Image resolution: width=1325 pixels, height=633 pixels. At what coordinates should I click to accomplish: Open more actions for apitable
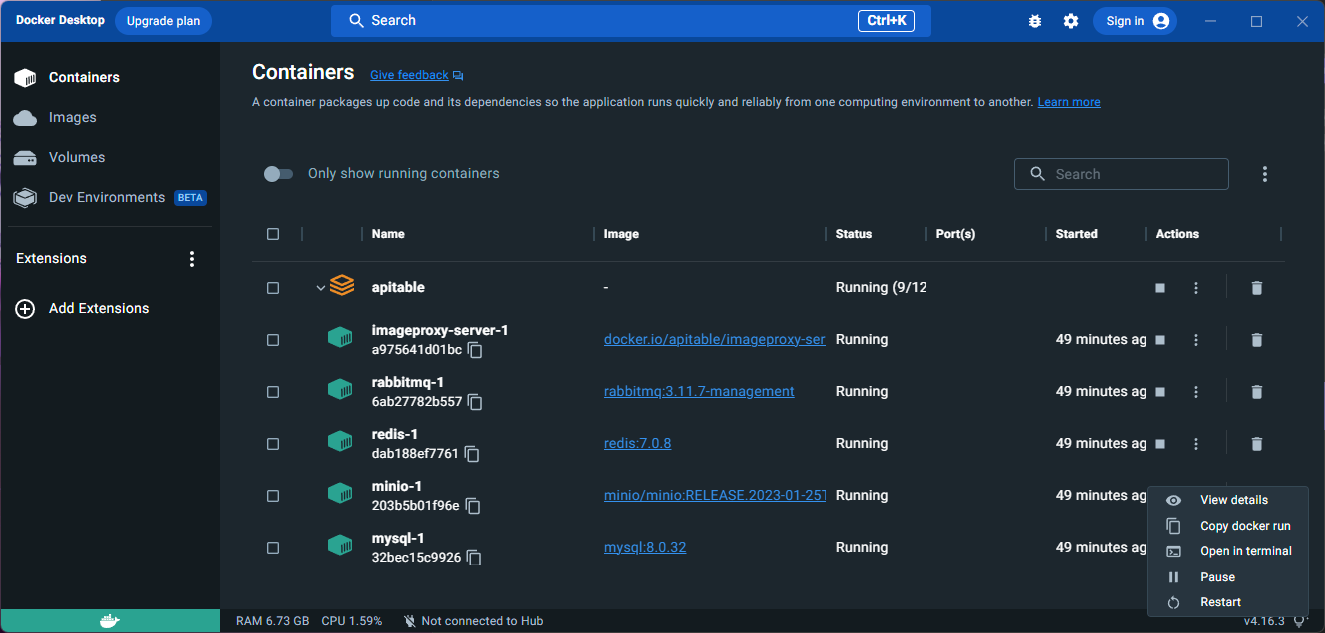click(x=1196, y=288)
